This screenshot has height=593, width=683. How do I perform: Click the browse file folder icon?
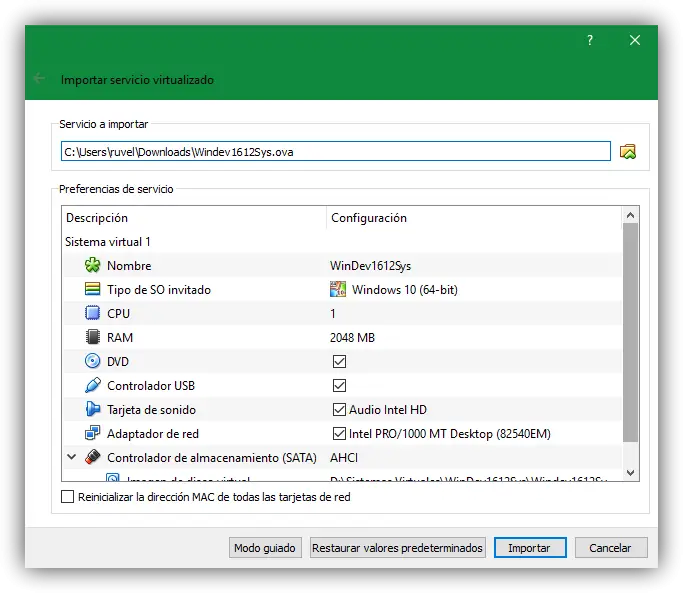coord(628,152)
